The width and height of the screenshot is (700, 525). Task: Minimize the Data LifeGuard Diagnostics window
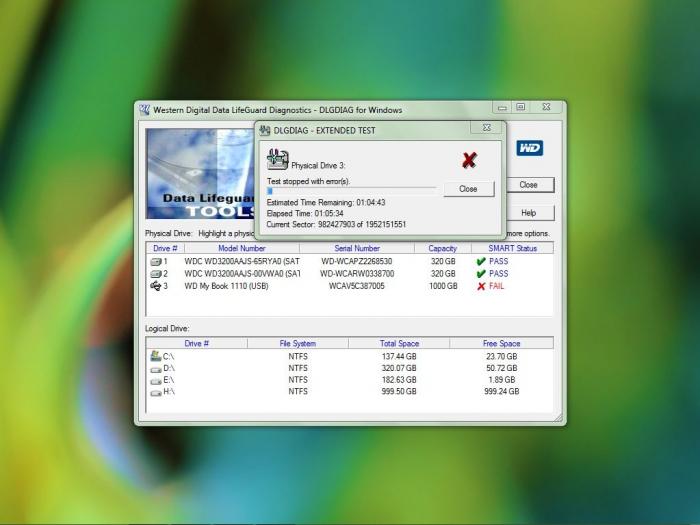[502, 108]
